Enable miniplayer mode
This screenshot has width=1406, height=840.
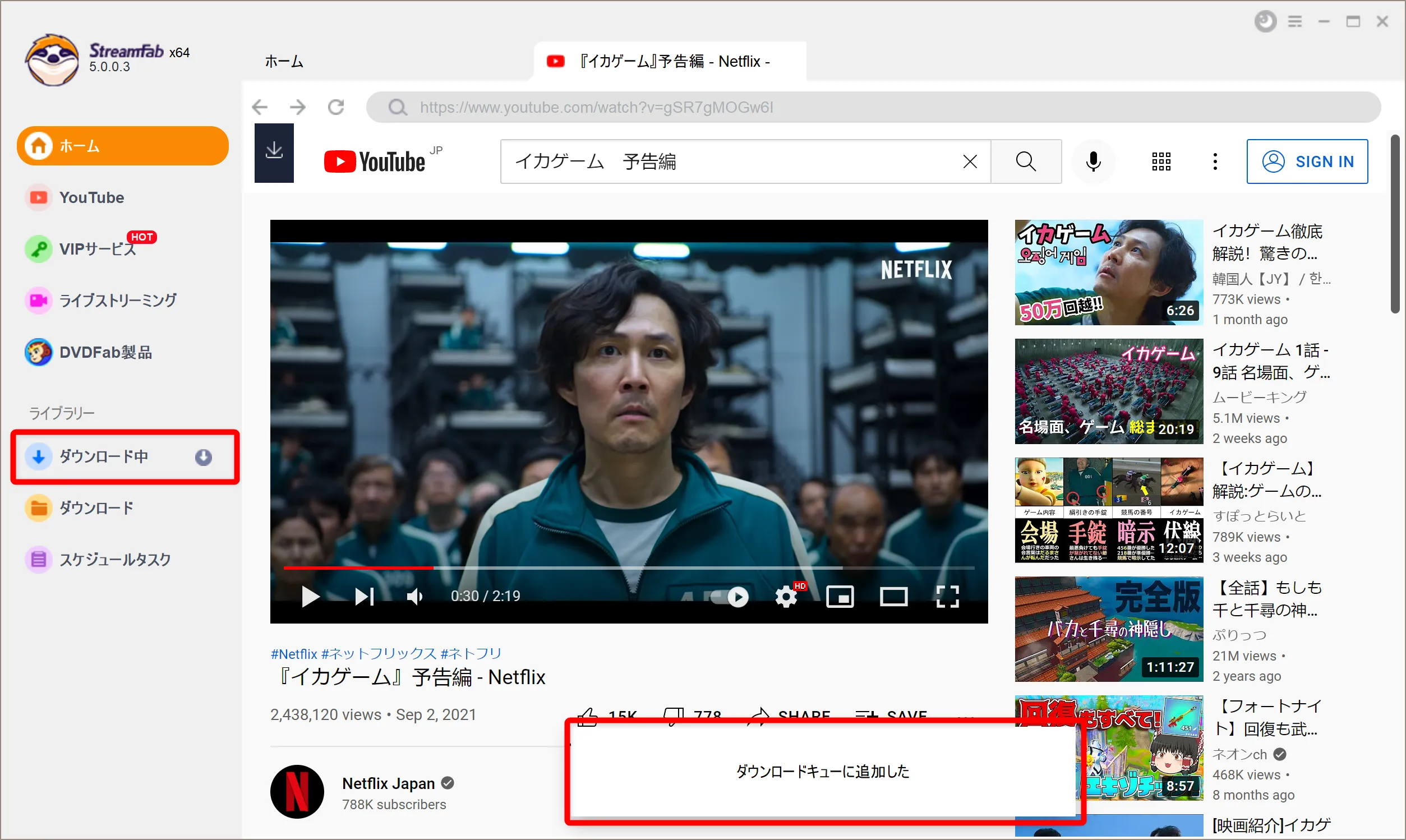pyautogui.click(x=840, y=597)
